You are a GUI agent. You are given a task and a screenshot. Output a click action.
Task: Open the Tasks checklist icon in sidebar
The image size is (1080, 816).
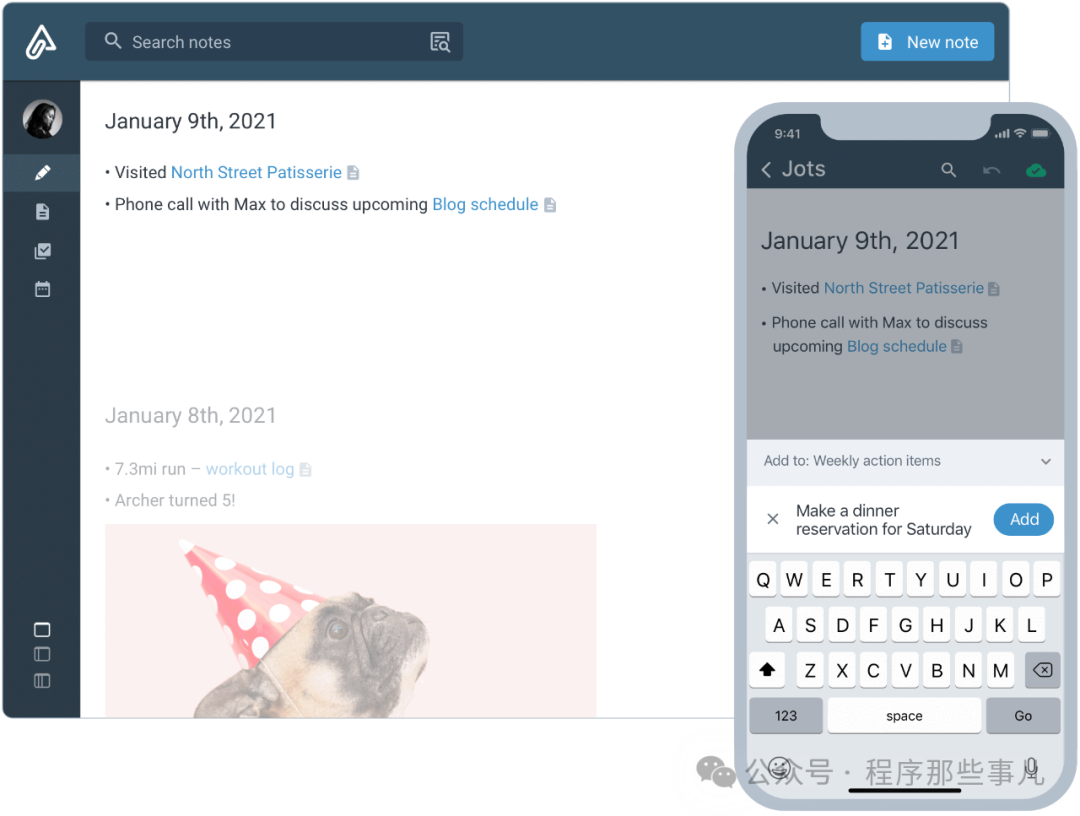coord(42,251)
